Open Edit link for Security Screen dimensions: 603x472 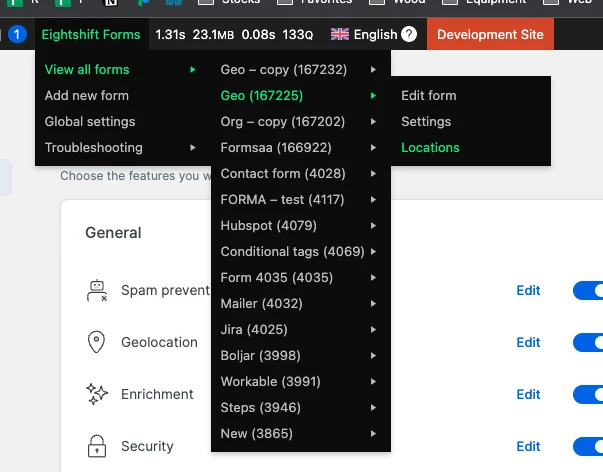click(x=528, y=446)
